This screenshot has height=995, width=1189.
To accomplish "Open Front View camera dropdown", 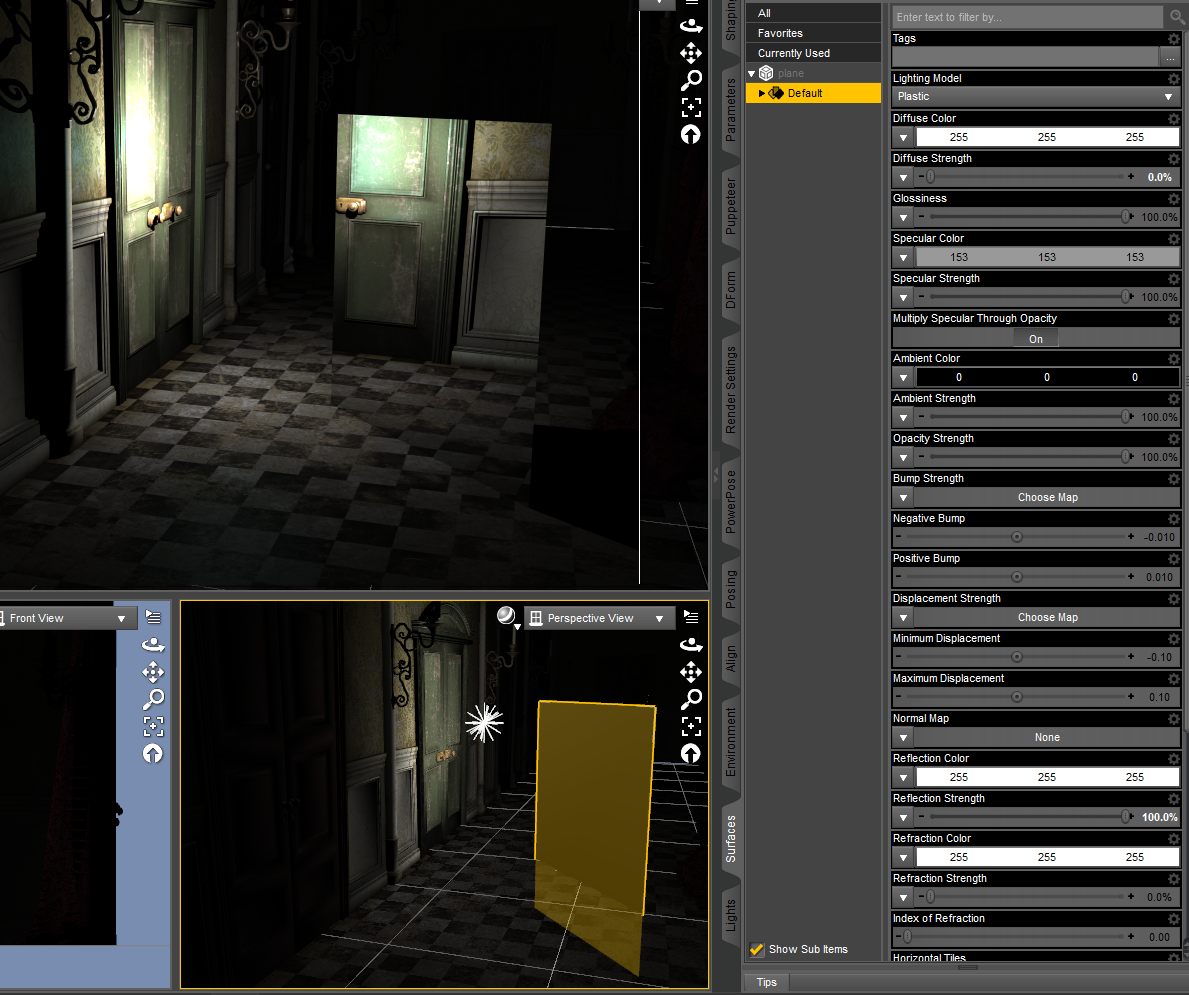I will point(68,618).
